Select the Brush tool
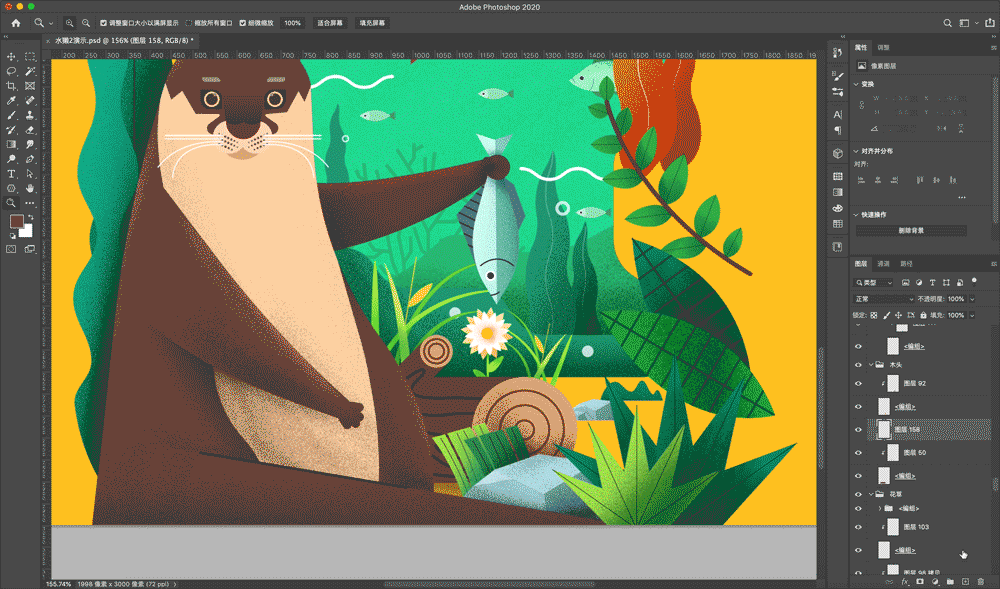This screenshot has height=589, width=1000. tap(11, 115)
